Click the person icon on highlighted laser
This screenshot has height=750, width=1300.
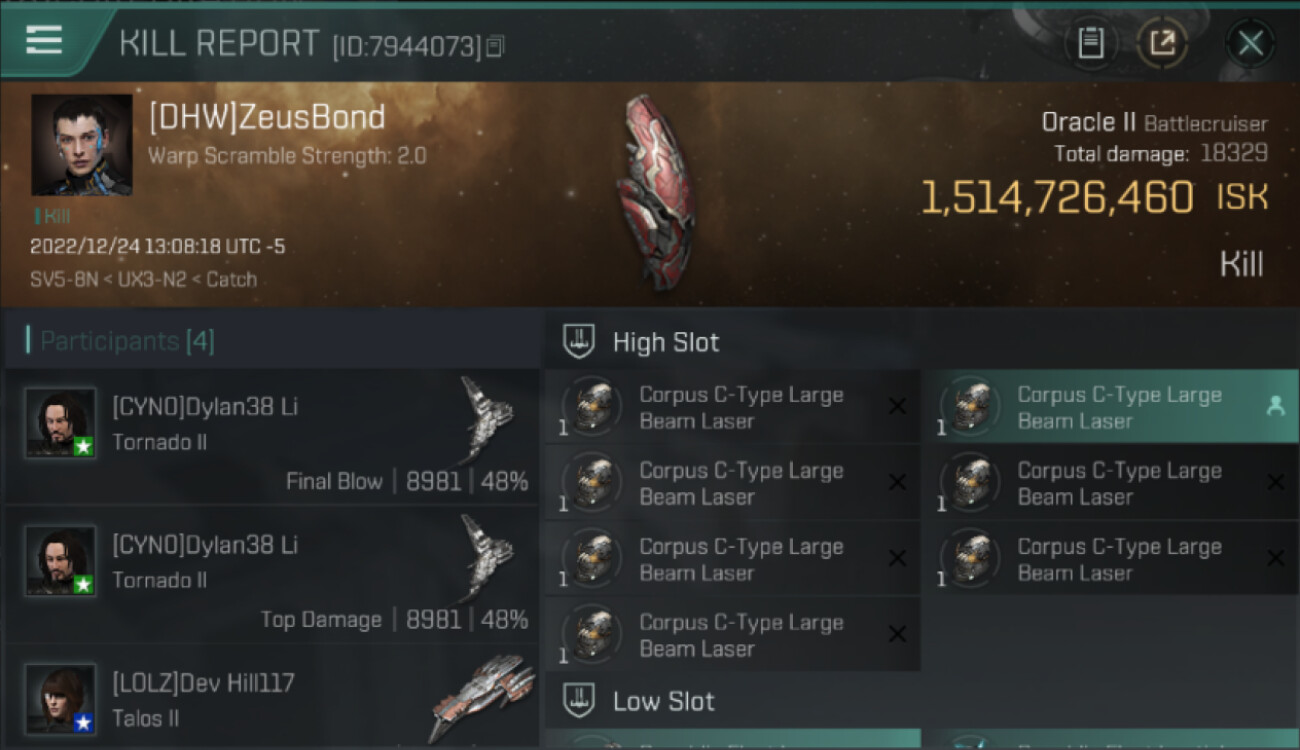click(x=1275, y=406)
